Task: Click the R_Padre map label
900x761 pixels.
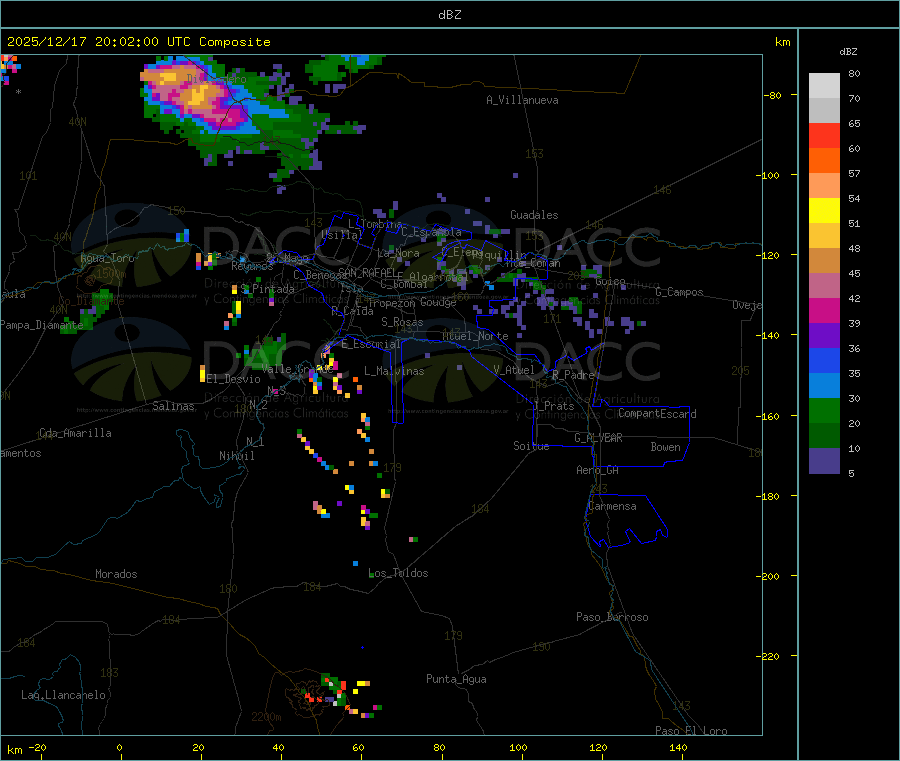Action: click(573, 375)
